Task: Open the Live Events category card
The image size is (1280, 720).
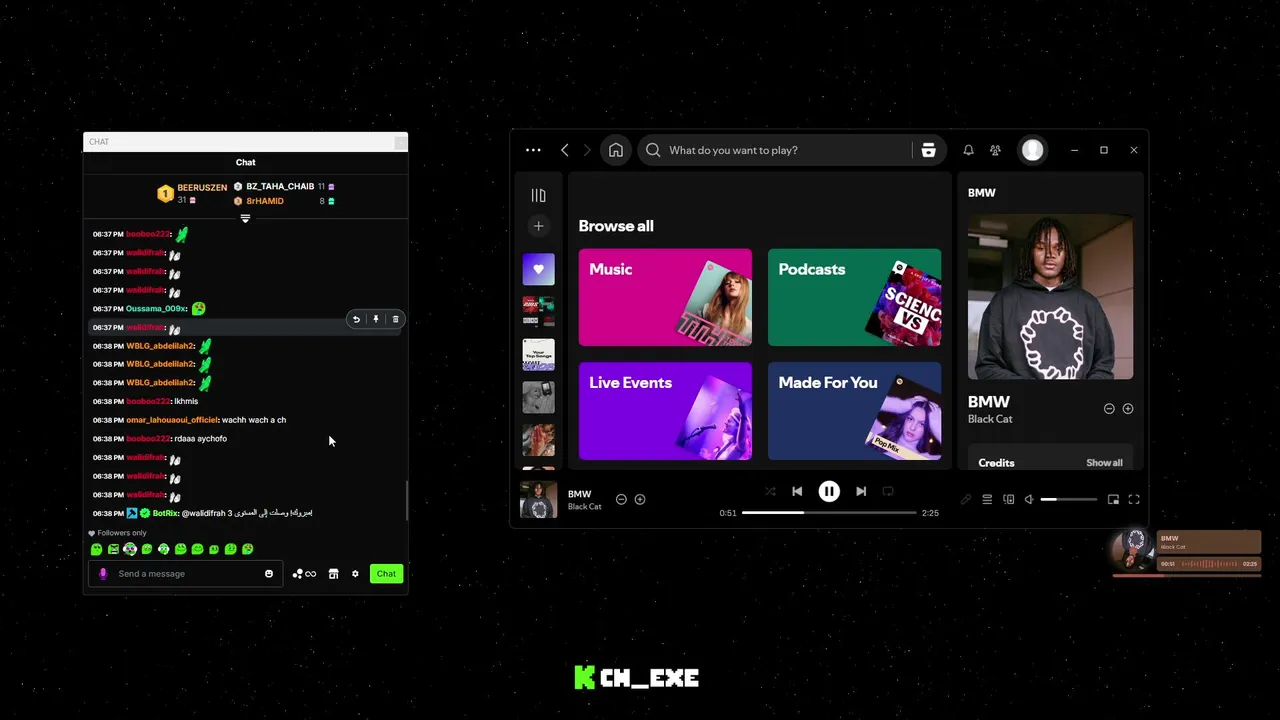Action: (665, 411)
